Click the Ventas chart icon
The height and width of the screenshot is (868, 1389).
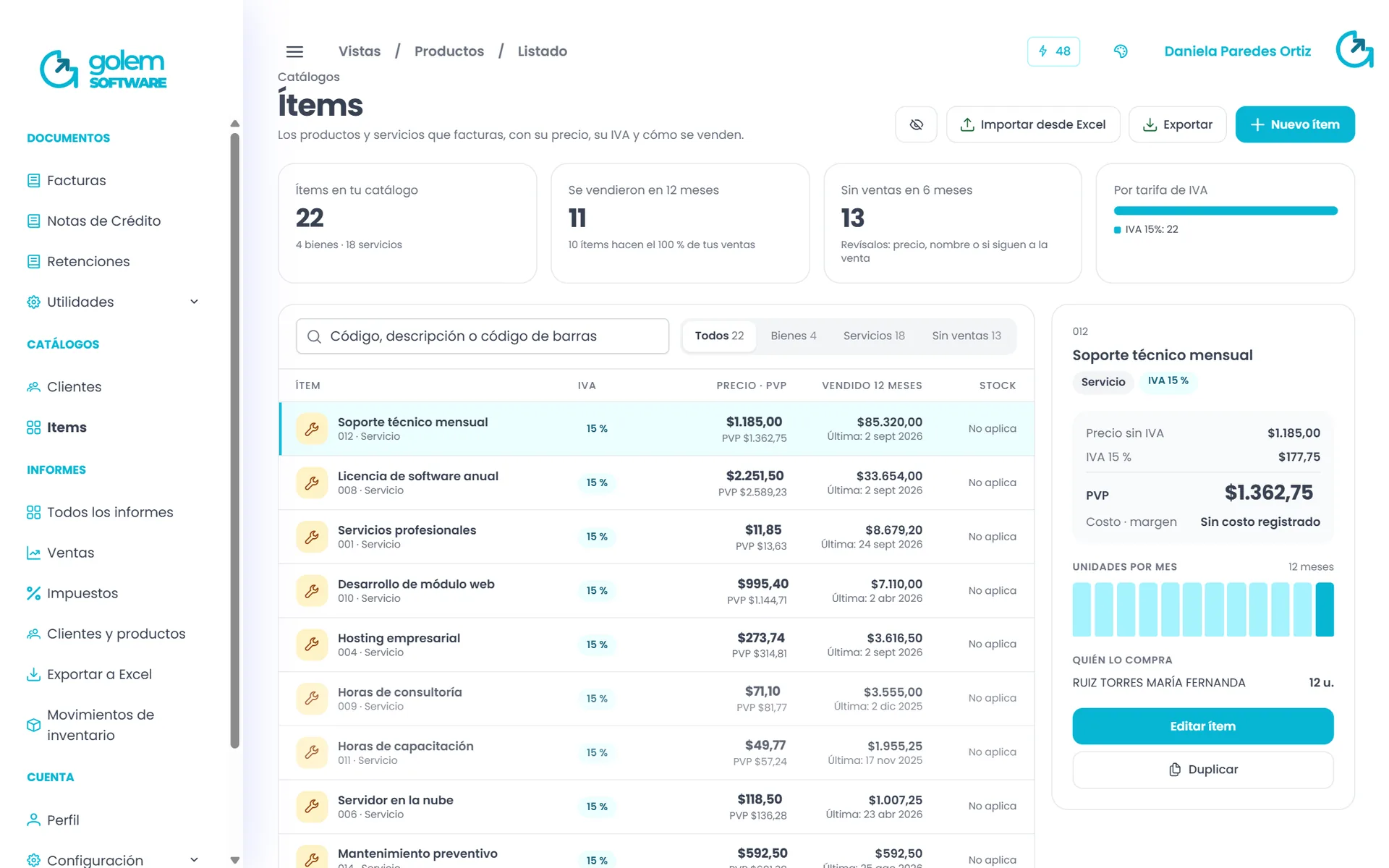coord(33,553)
